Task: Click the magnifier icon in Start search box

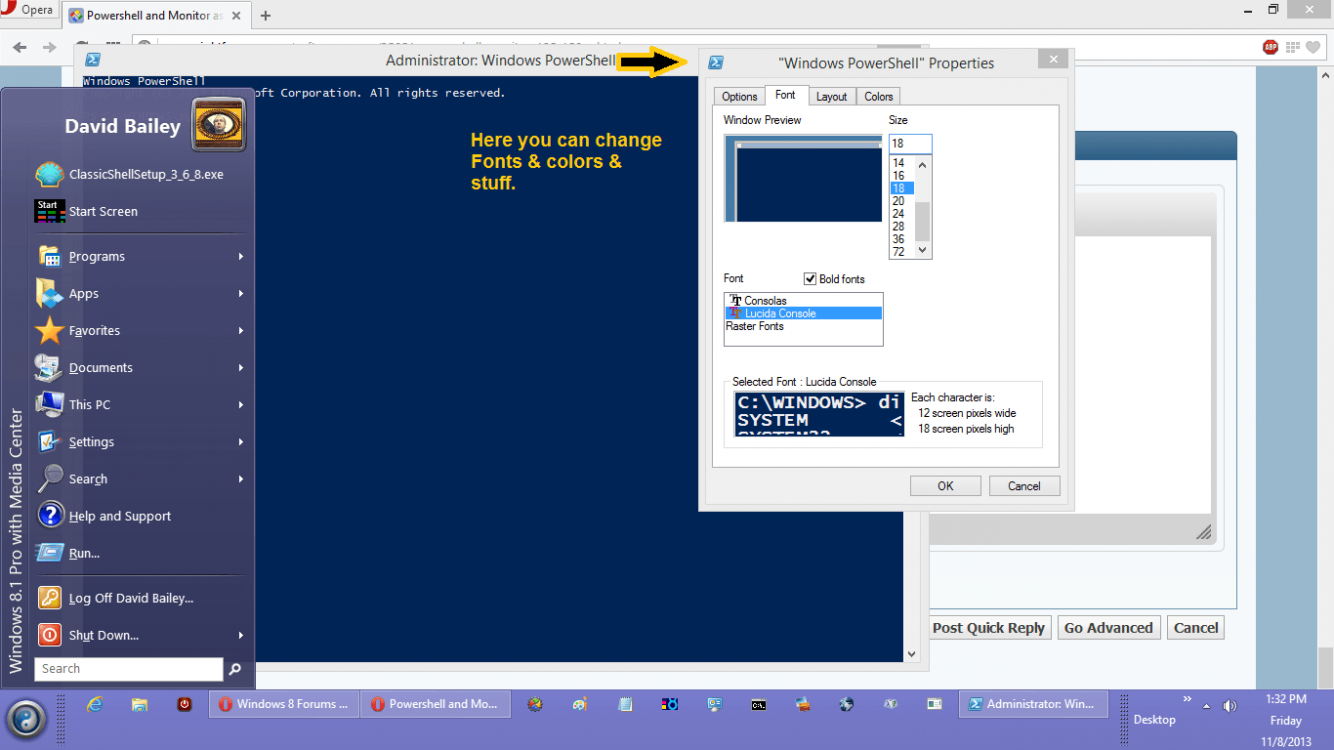Action: 235,669
